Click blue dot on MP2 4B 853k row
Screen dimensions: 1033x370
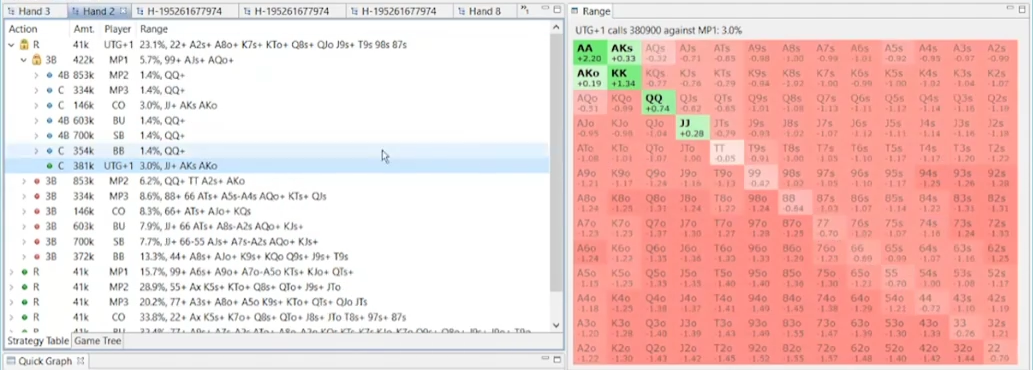coord(49,75)
